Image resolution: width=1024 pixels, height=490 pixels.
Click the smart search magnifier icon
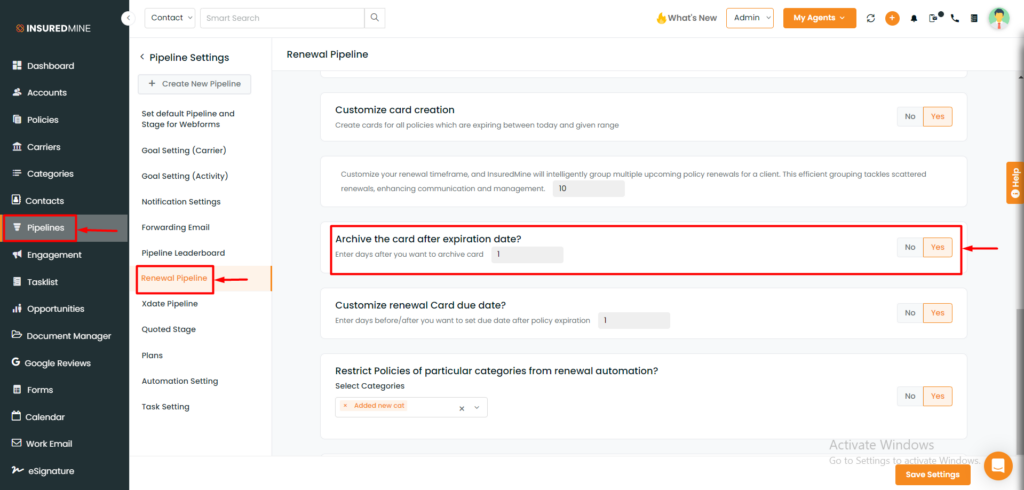(x=375, y=18)
